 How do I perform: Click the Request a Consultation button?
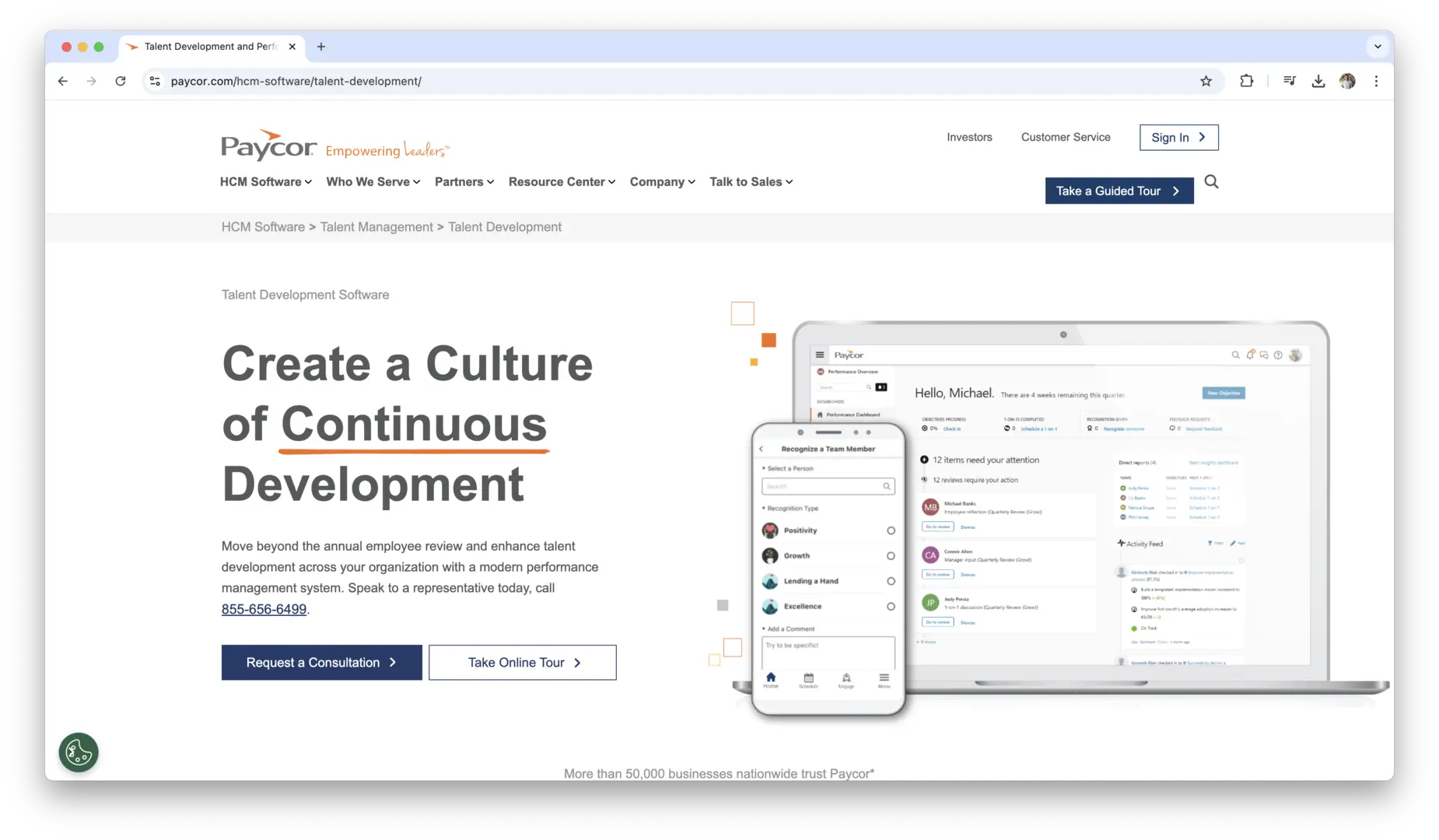tap(321, 663)
